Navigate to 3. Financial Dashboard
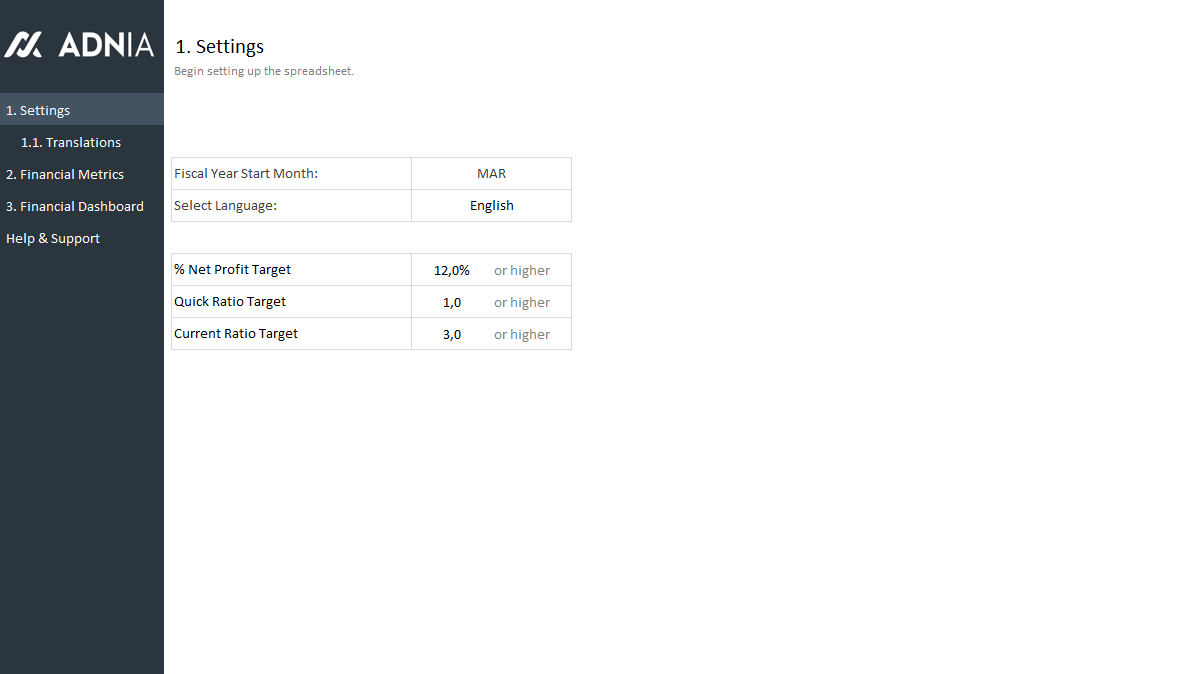Viewport: 1191px width, 674px height. click(x=75, y=206)
